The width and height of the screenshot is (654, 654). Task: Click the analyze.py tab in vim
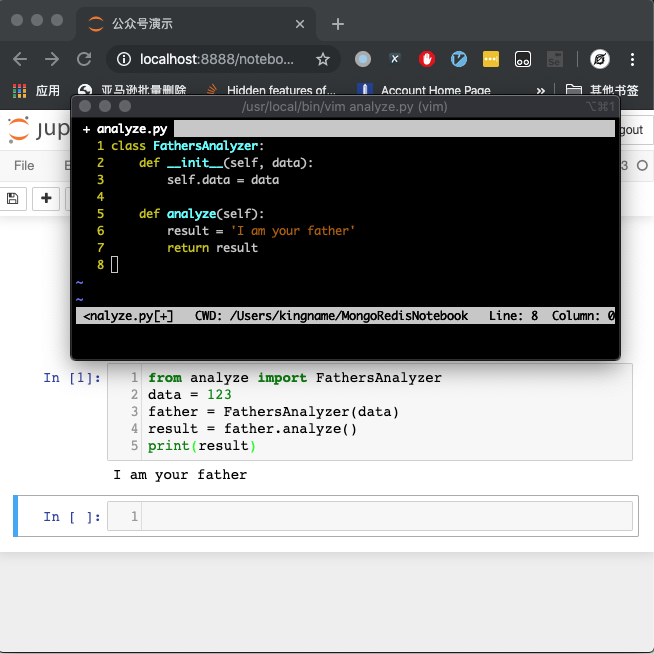pyautogui.click(x=125, y=129)
